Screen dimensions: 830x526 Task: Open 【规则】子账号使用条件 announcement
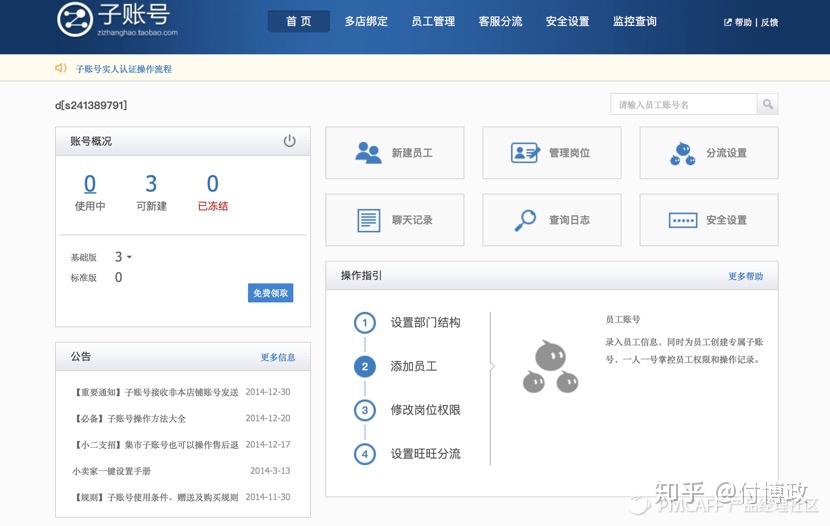155,497
